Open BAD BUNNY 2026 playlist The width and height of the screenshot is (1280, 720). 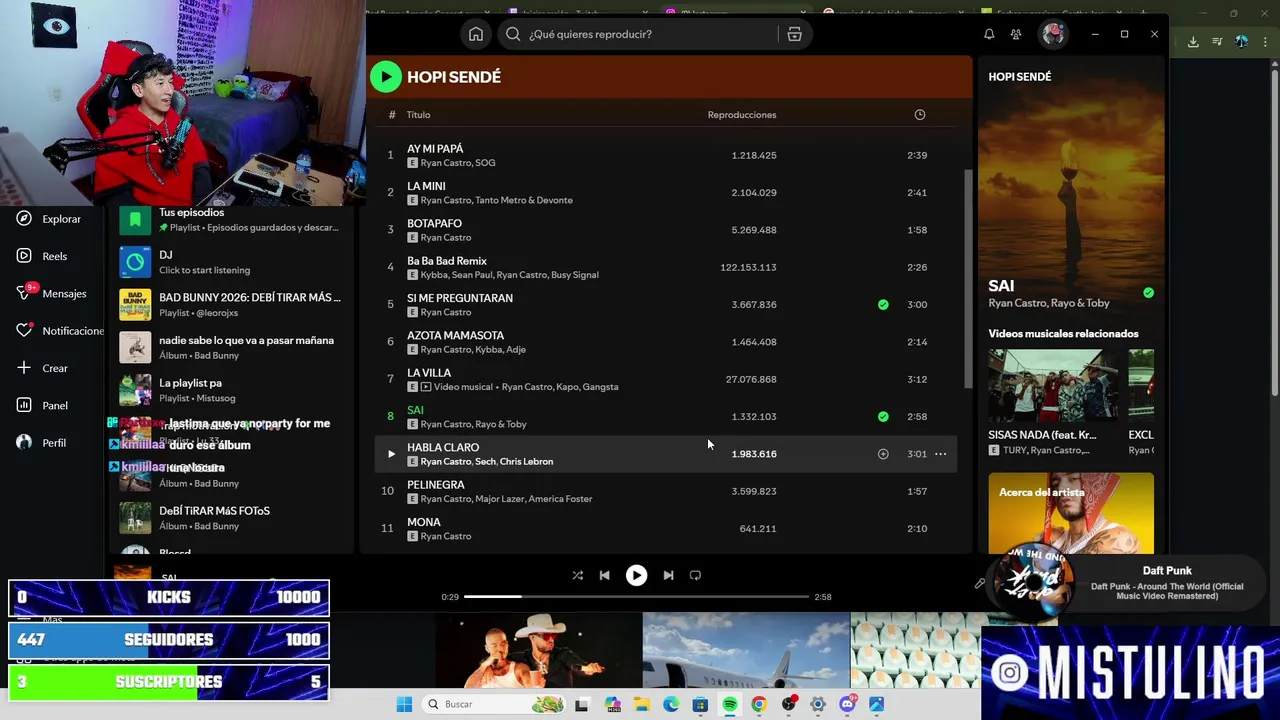(230, 304)
